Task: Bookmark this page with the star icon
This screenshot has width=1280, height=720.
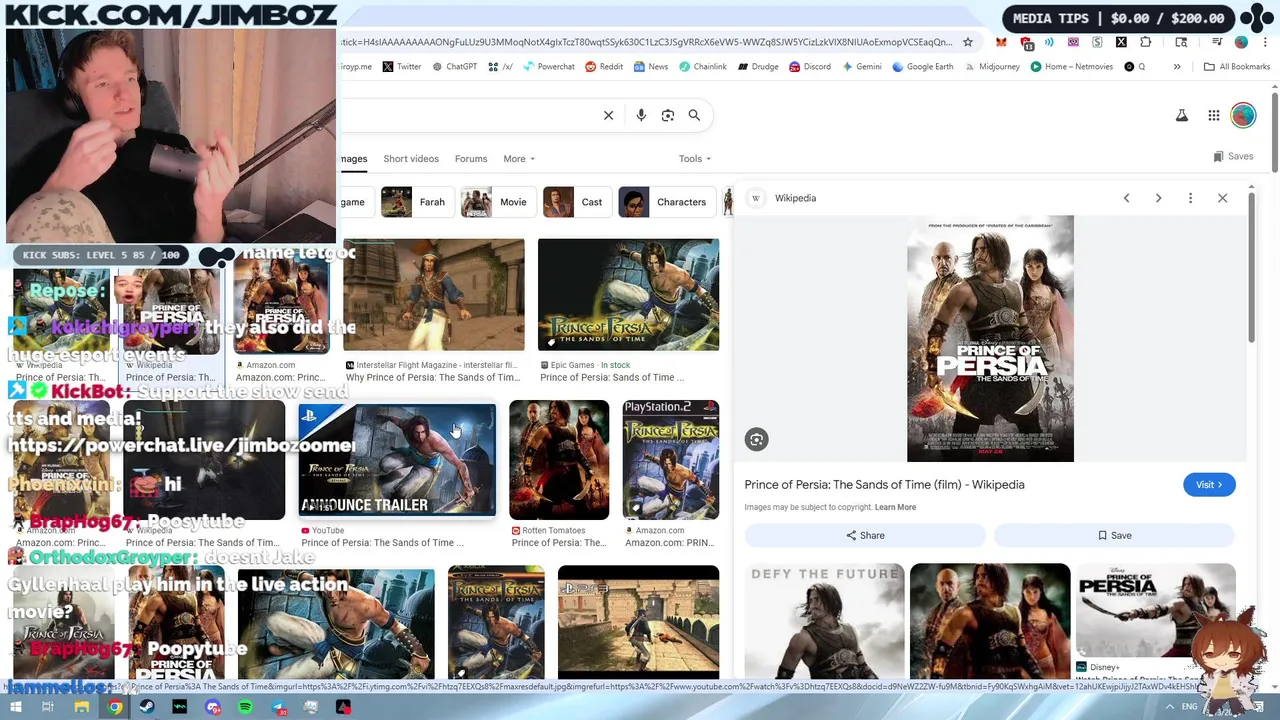Action: click(x=968, y=42)
